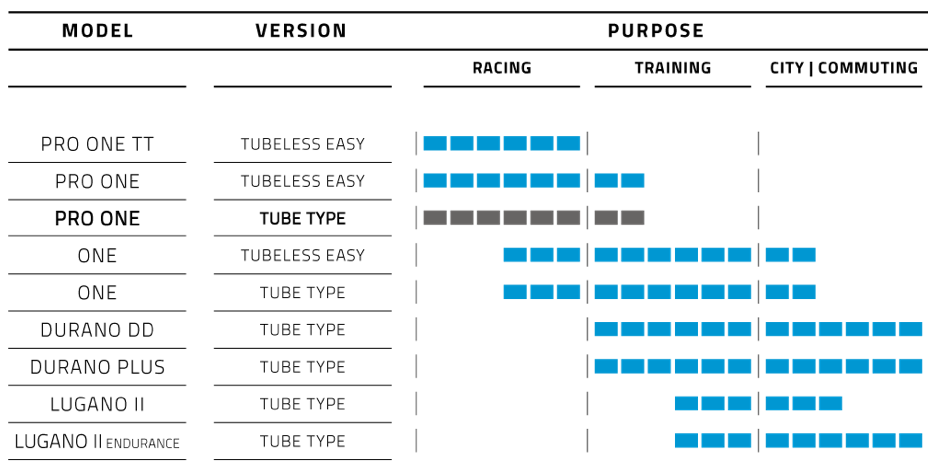This screenshot has width=940, height=472.
Task: Click DURANO PLUS's training bar
Action: pyautogui.click(x=673, y=366)
